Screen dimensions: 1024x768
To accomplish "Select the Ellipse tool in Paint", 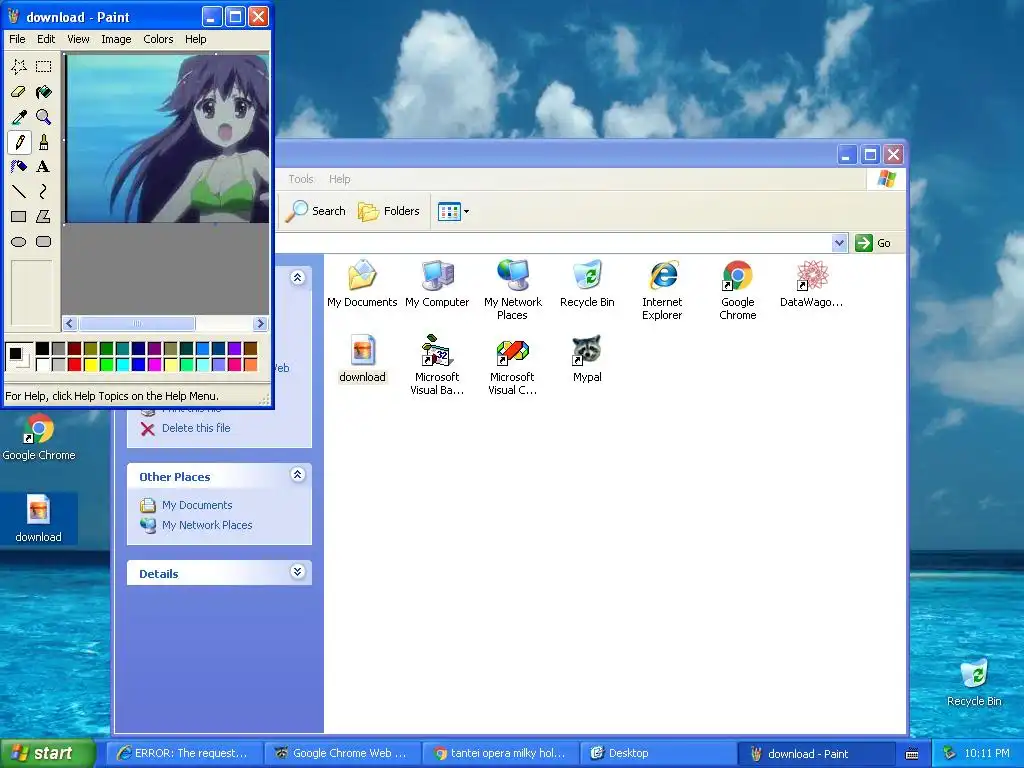I will [x=19, y=242].
